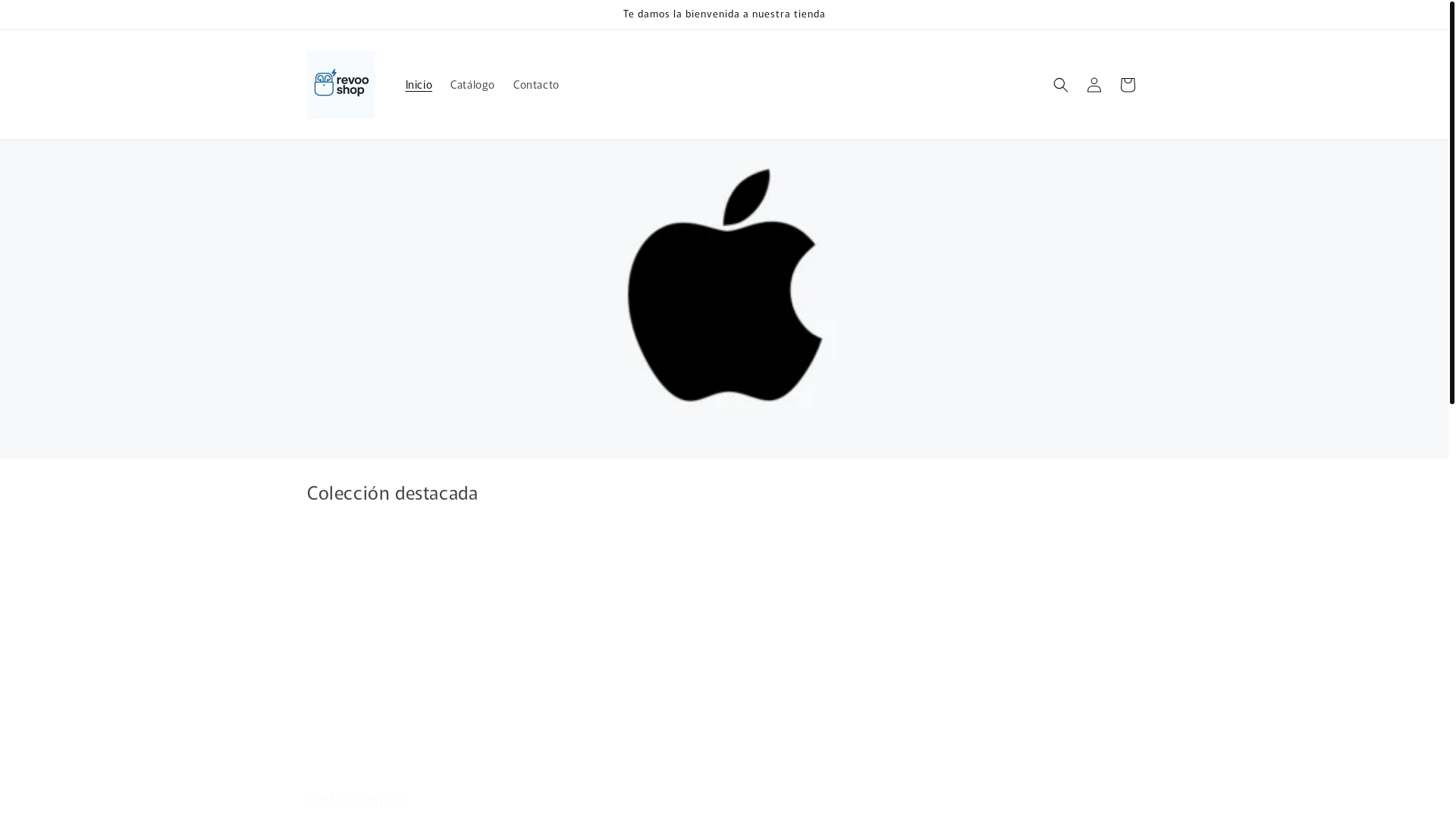Open the search magnifier icon
The height and width of the screenshot is (819, 1456).
coord(1060,85)
